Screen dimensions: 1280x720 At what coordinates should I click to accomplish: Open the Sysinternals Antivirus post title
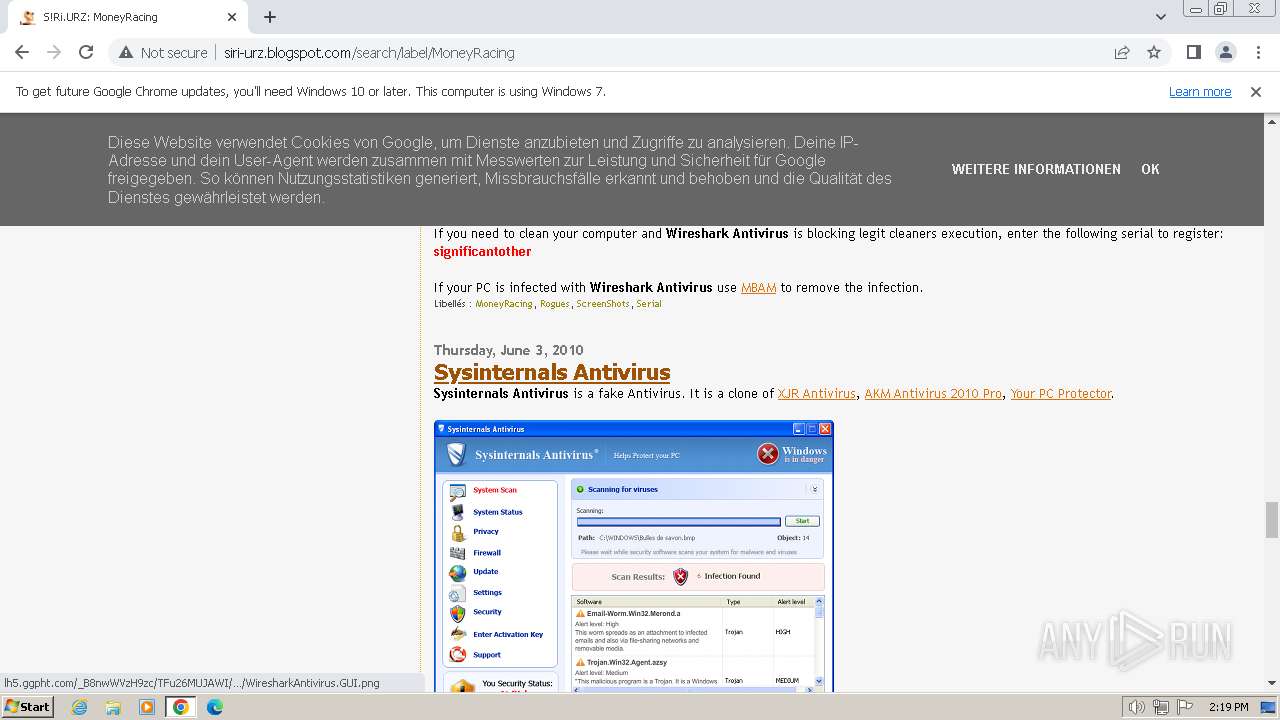552,372
